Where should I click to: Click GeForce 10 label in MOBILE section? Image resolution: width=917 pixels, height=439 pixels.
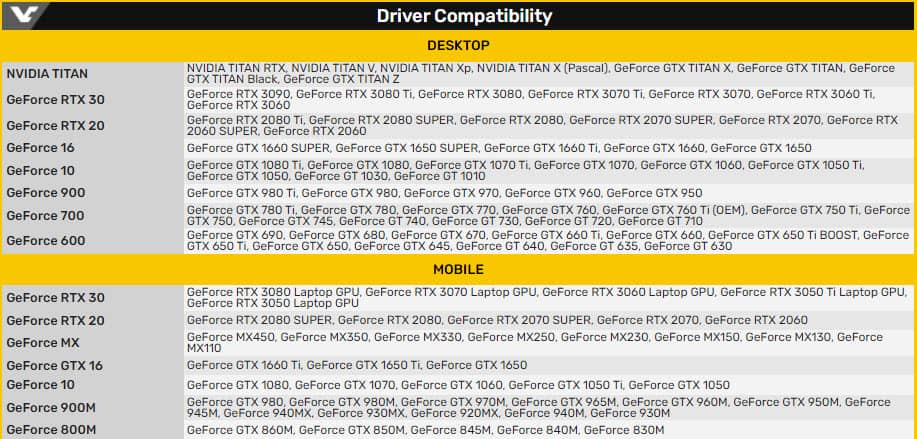coord(40,385)
